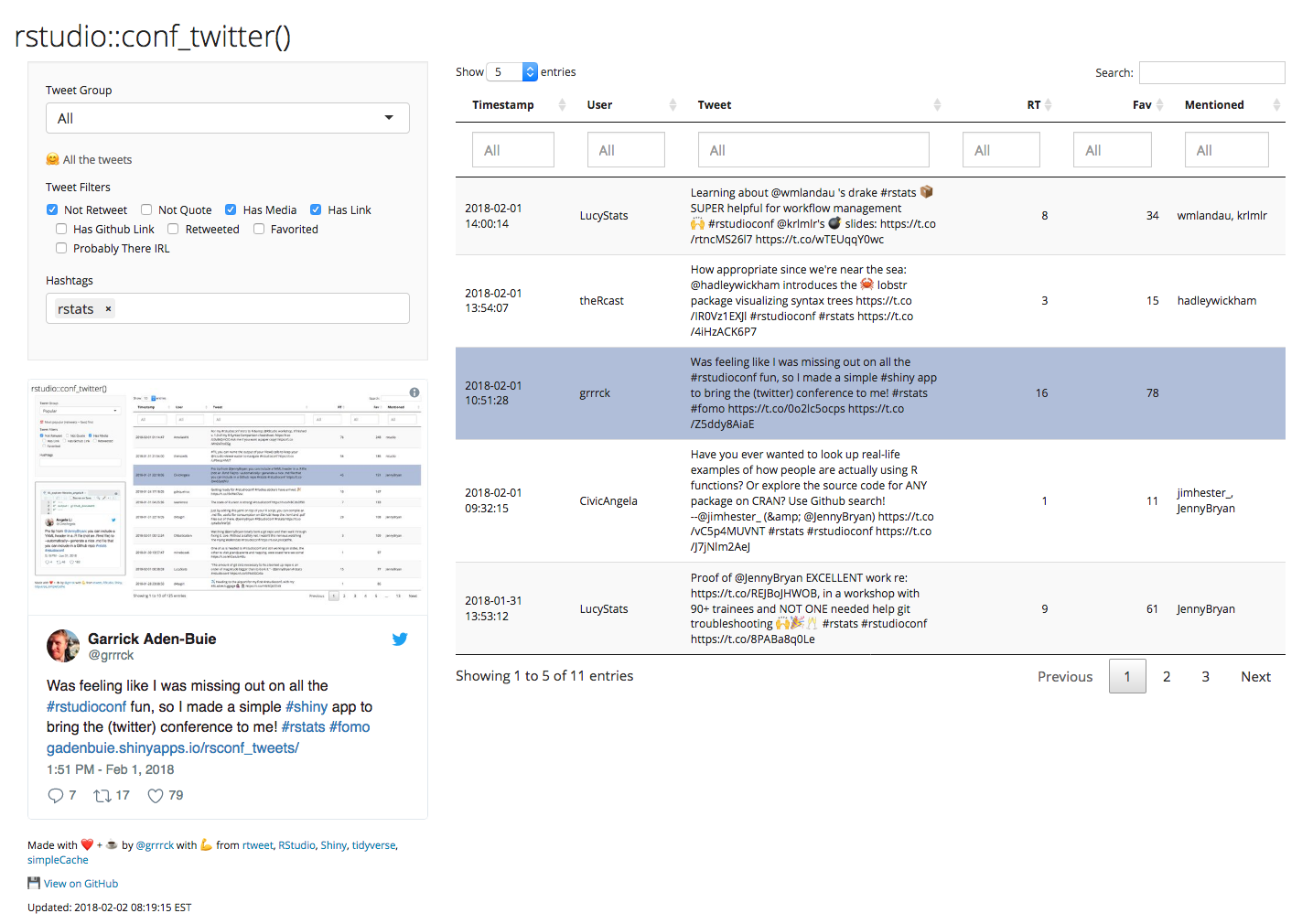This screenshot has width=1313, height=924.
Task: Remove the rstats hashtag tag with ×
Action: [x=108, y=309]
